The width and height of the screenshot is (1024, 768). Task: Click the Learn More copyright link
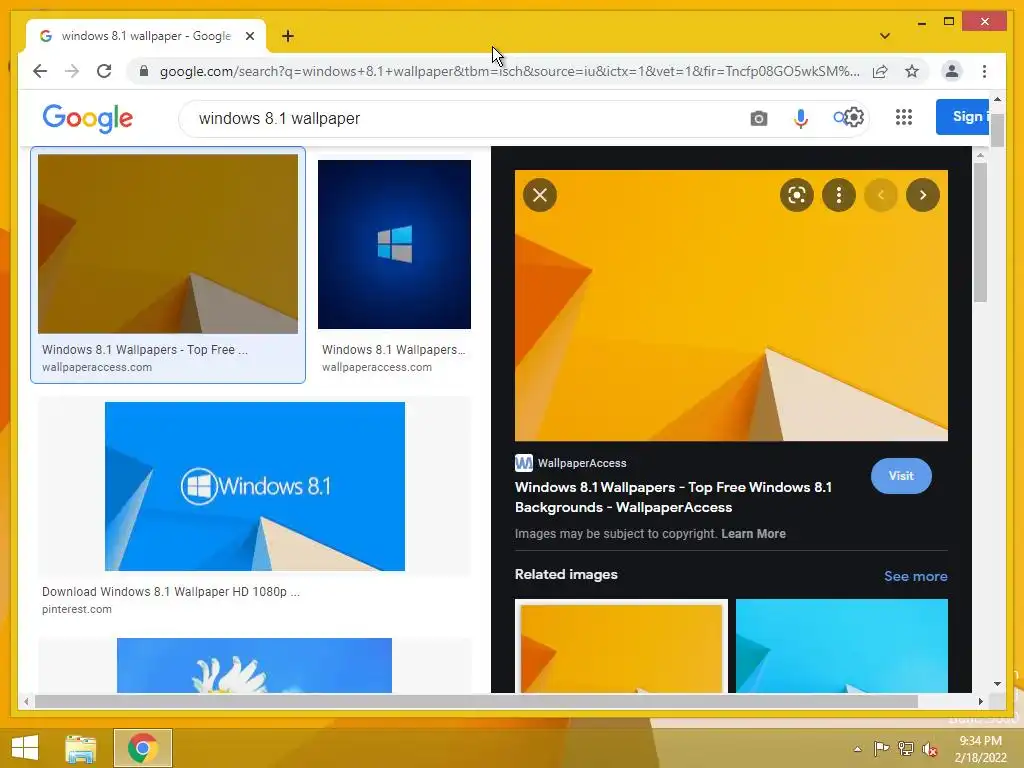[x=753, y=534]
